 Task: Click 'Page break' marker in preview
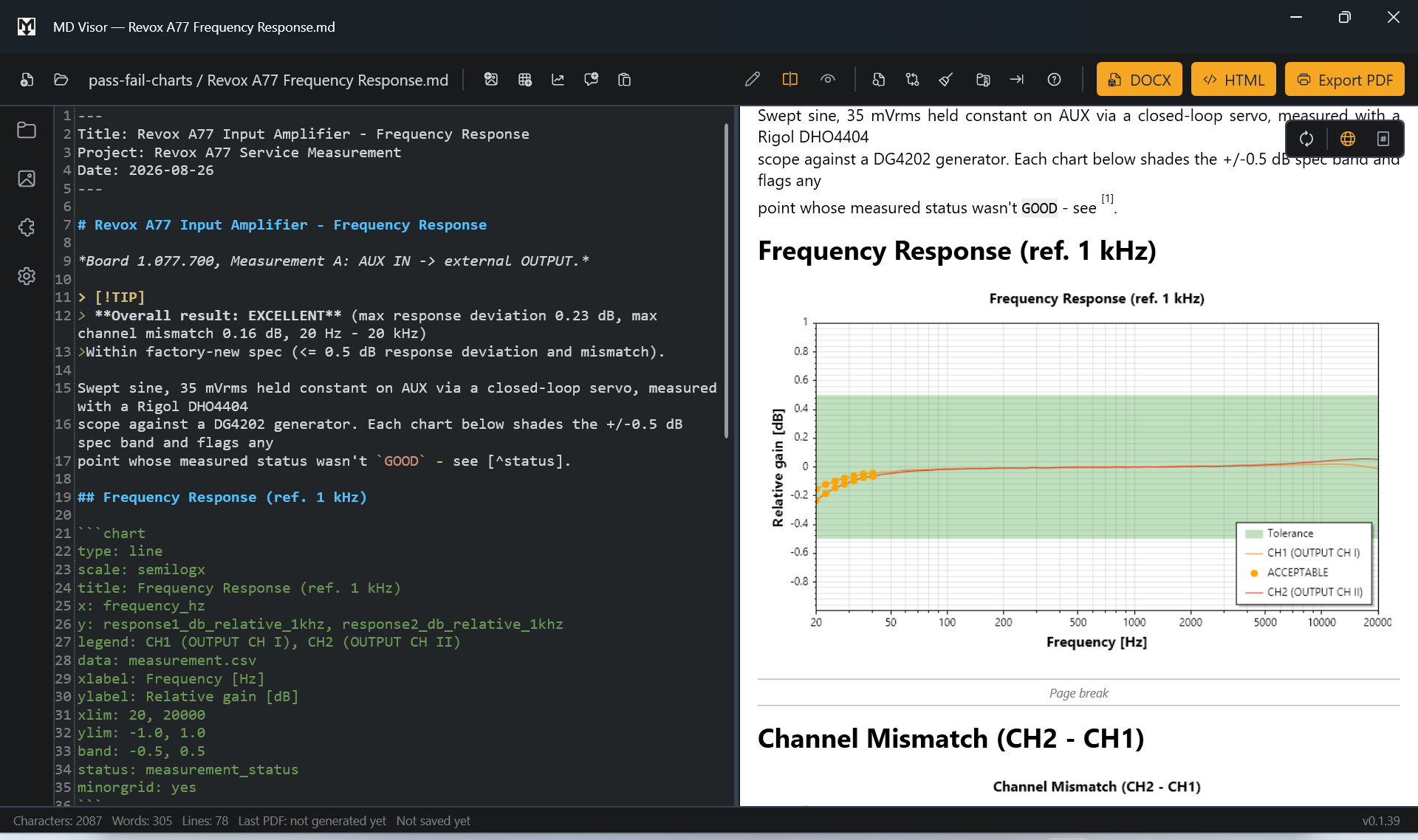(x=1079, y=693)
